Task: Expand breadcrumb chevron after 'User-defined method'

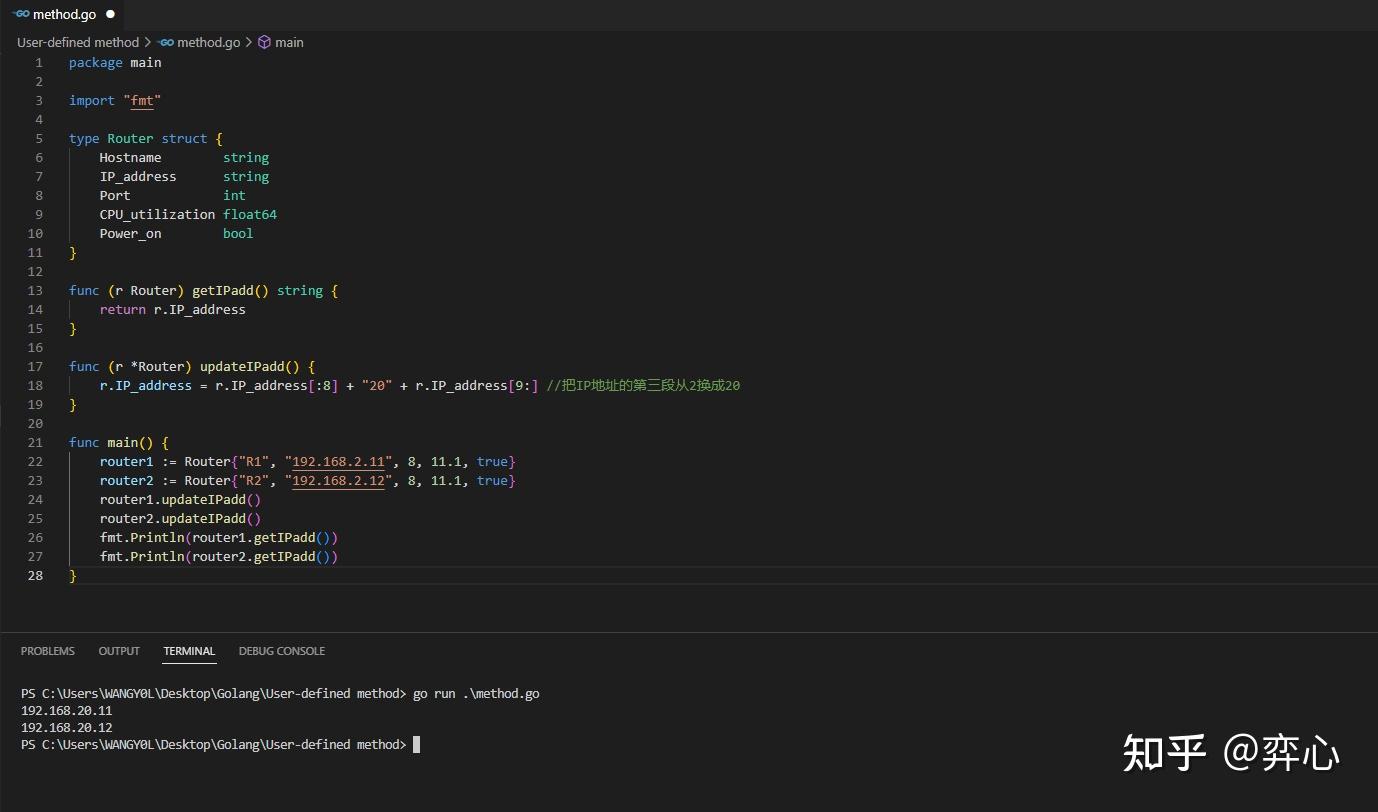Action: coord(148,42)
